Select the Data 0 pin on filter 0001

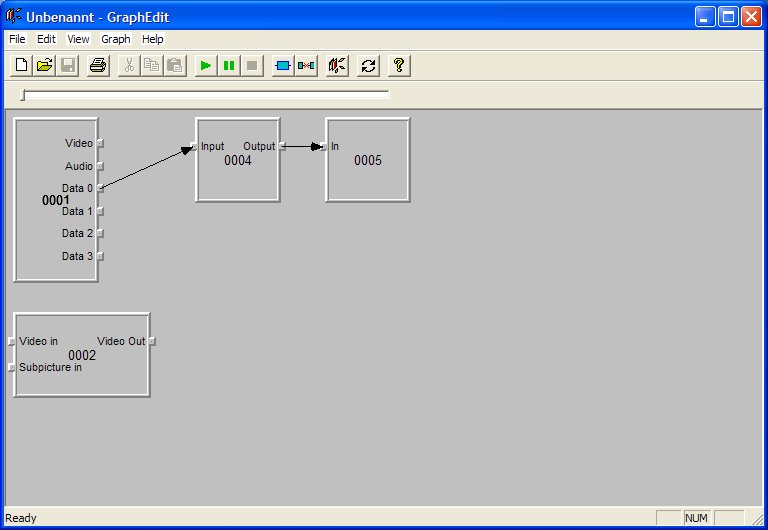(x=100, y=188)
